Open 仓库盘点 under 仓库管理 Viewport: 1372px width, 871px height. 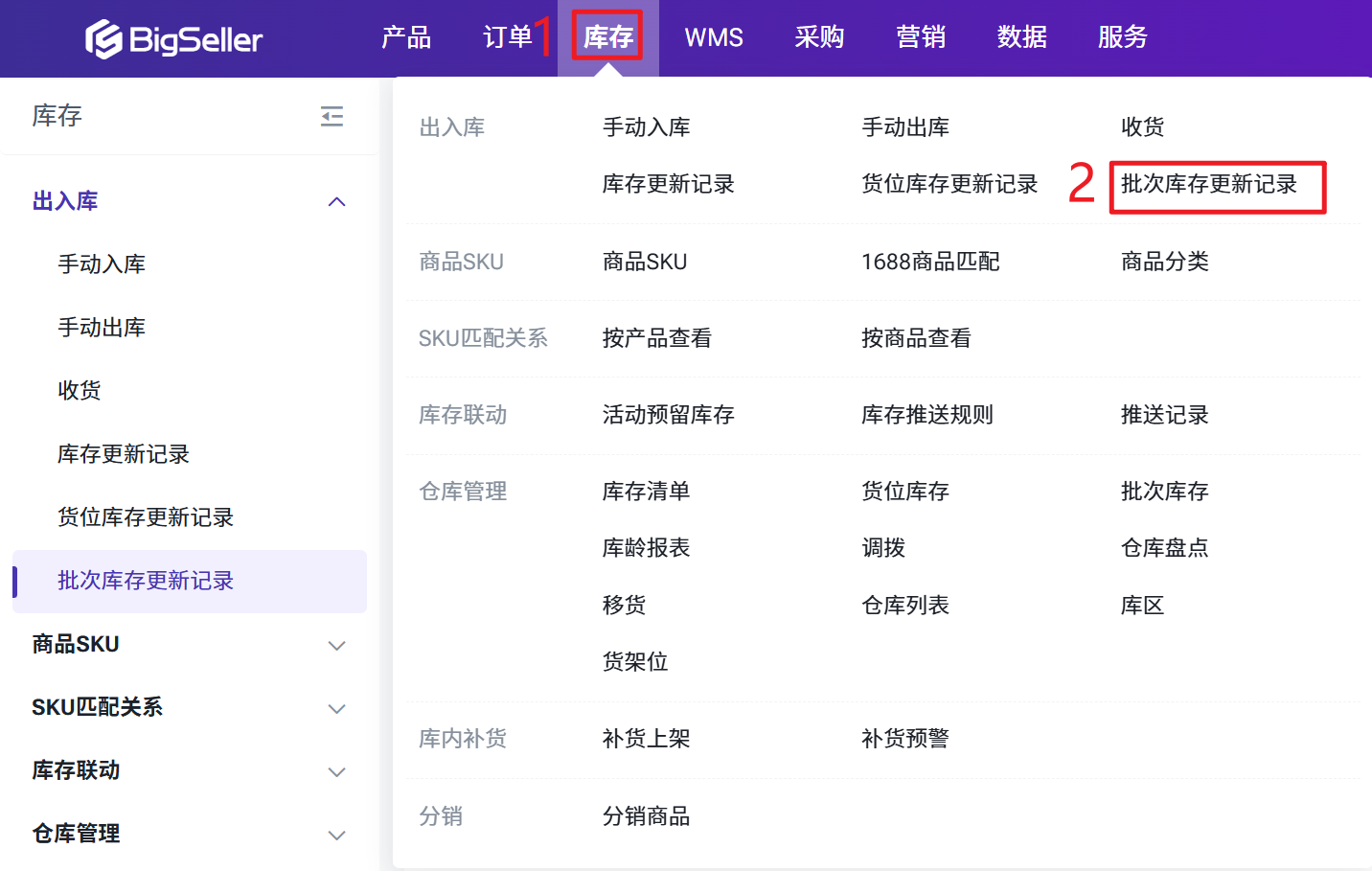click(x=1164, y=548)
